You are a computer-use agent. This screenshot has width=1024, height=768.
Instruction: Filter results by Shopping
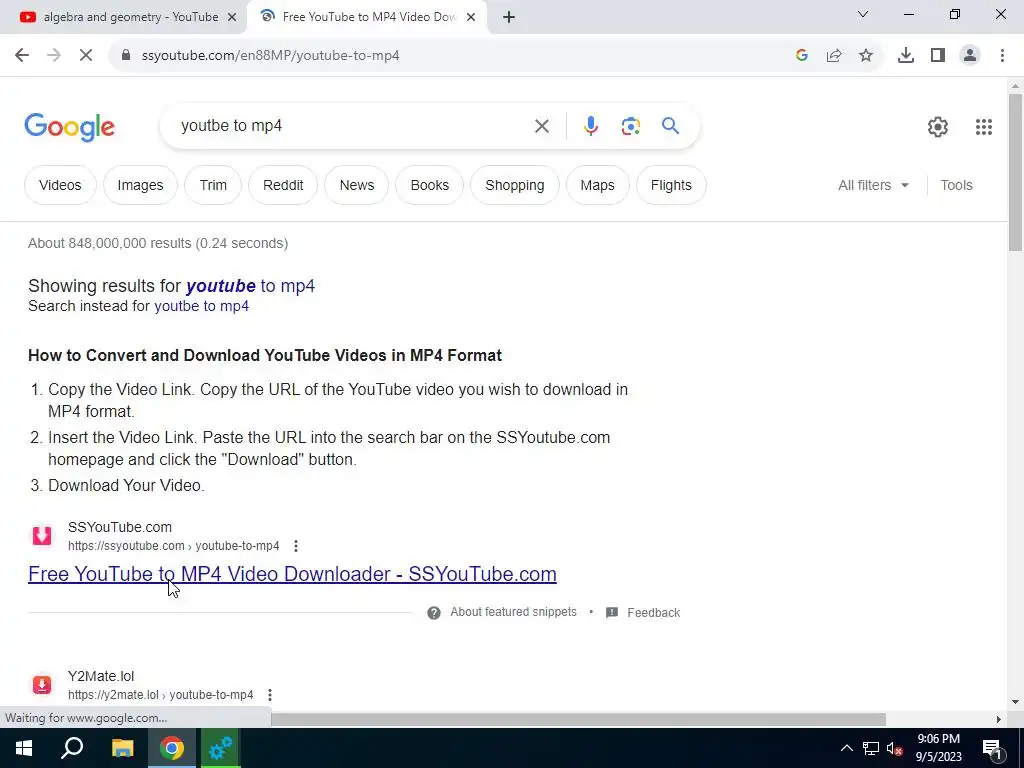click(x=515, y=185)
